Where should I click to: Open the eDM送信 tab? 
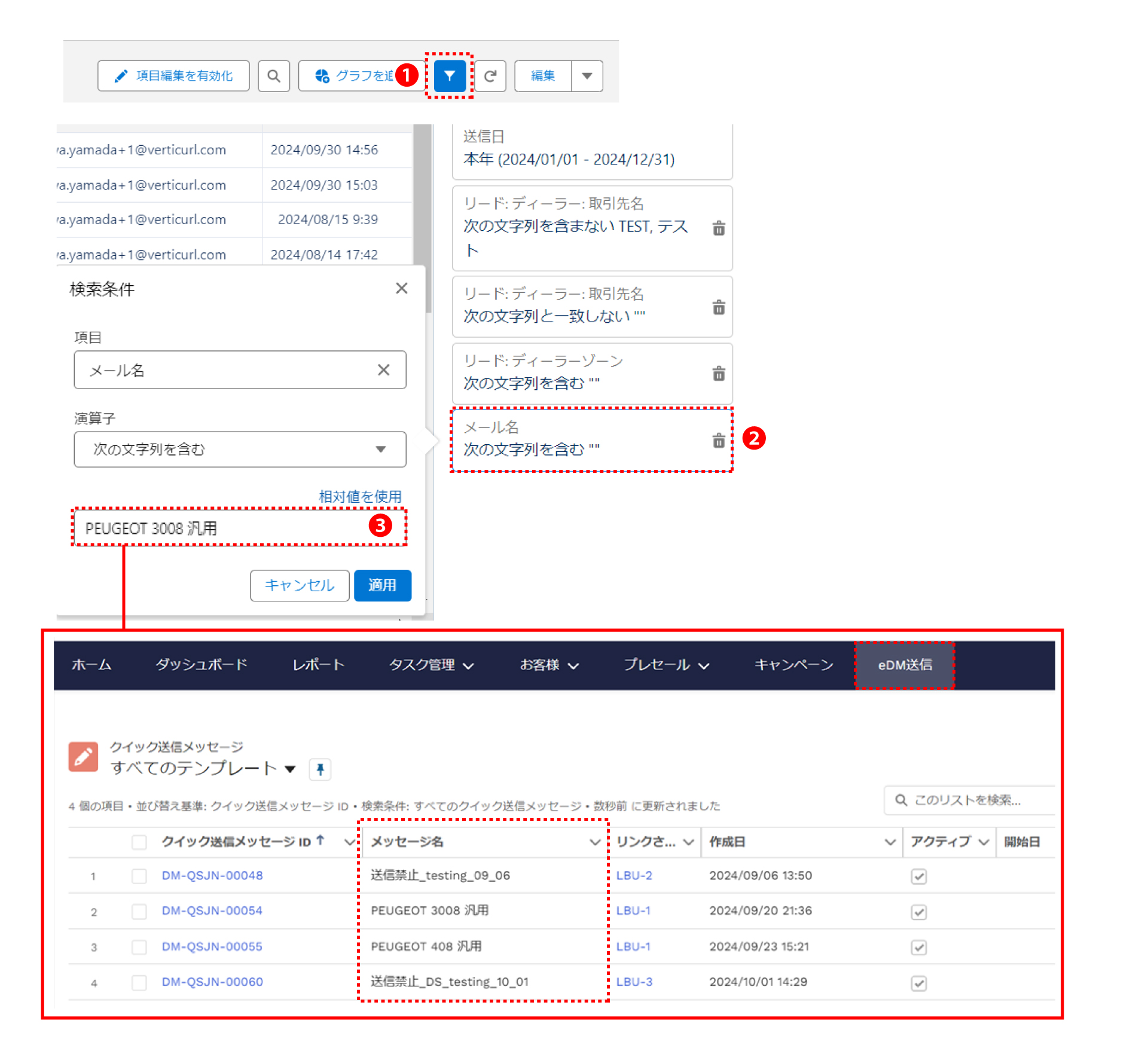click(x=904, y=665)
